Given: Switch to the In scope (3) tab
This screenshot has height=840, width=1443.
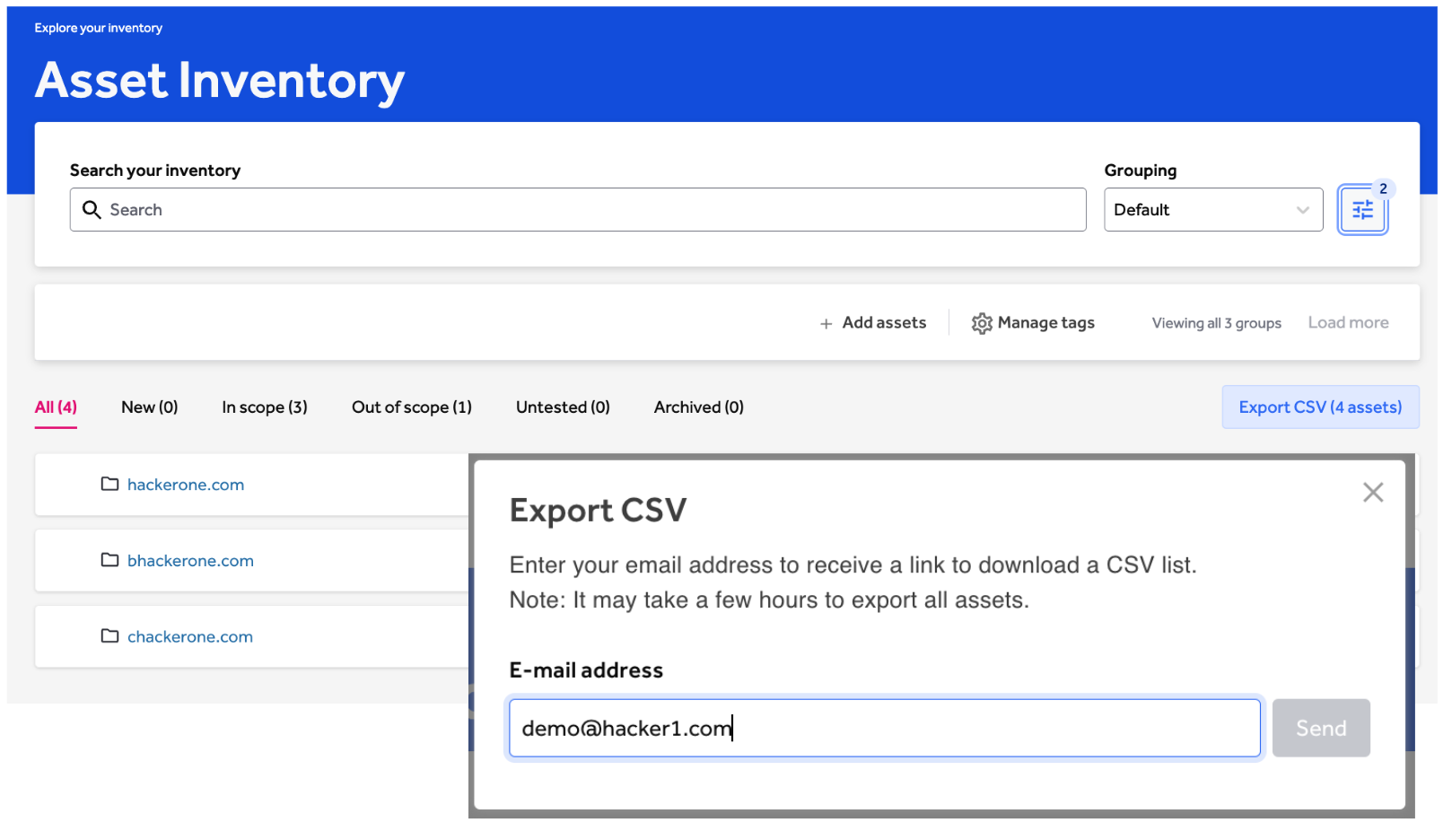Looking at the screenshot, I should pyautogui.click(x=265, y=407).
